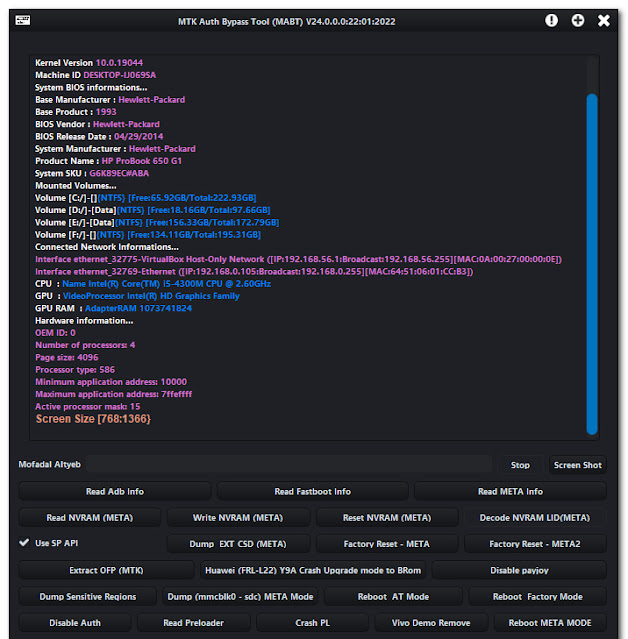This screenshot has width=628, height=639.
Task: Click the plus circle icon
Action: pyautogui.click(x=577, y=20)
